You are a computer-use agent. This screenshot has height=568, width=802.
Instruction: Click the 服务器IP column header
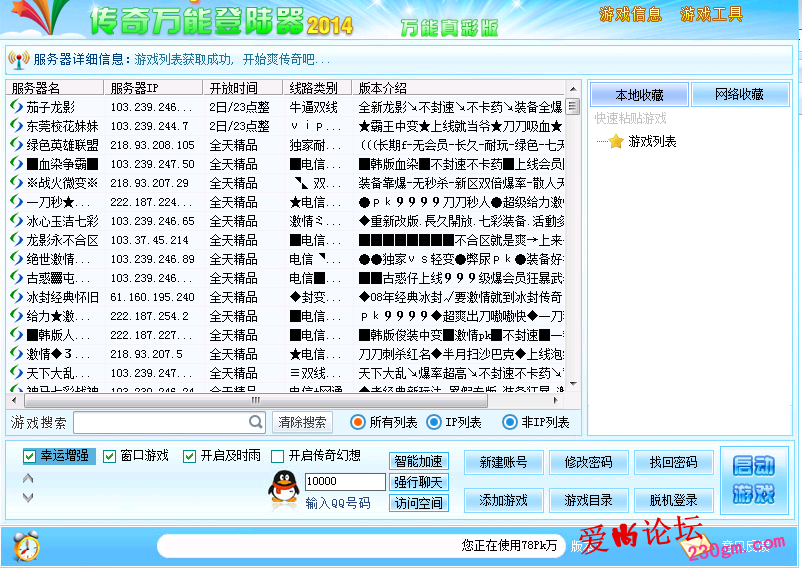pos(153,88)
